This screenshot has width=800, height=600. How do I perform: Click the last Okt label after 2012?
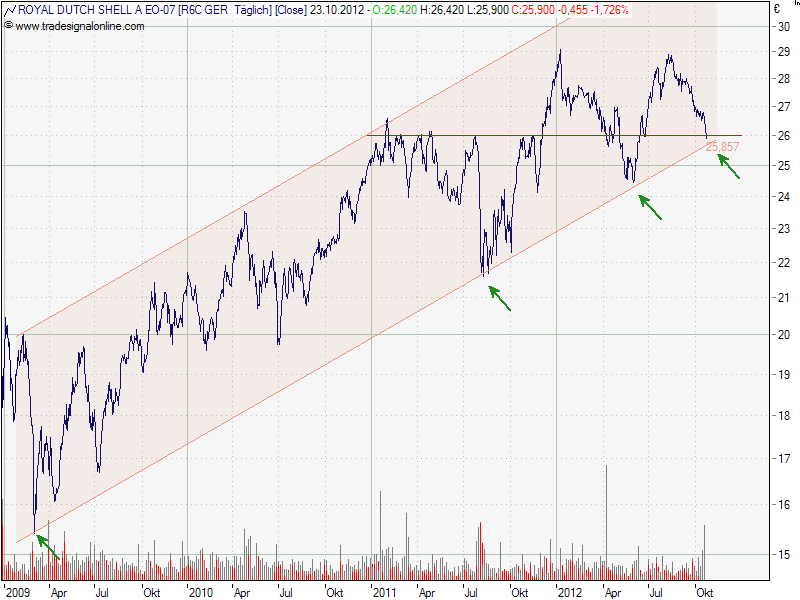pyautogui.click(x=705, y=592)
